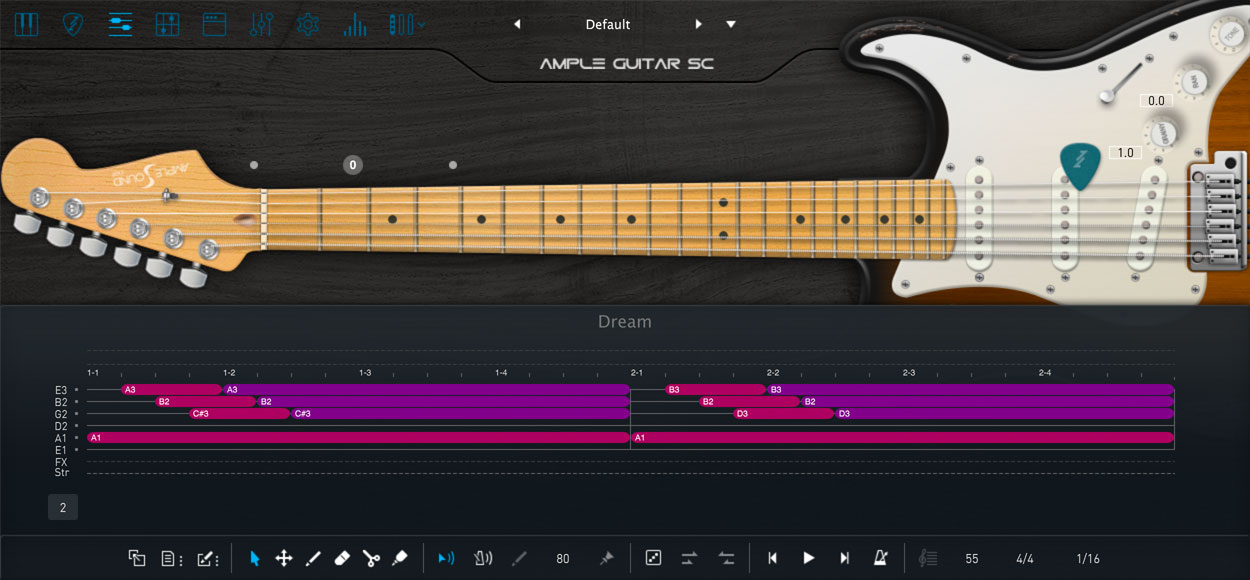The image size is (1250, 580).
Task: Open the amp window panel icon
Action: [214, 24]
